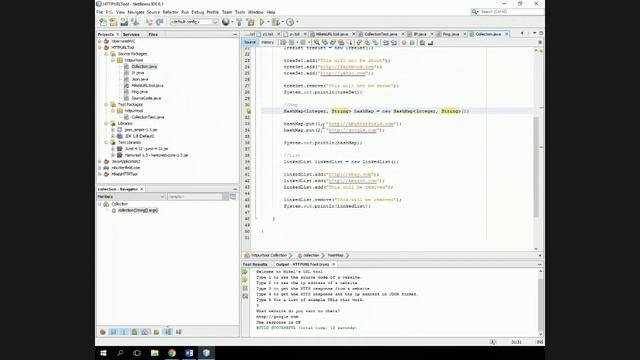The width and height of the screenshot is (640, 360).
Task: Click in the Search (Ctrl+I) field
Action: pos(511,12)
